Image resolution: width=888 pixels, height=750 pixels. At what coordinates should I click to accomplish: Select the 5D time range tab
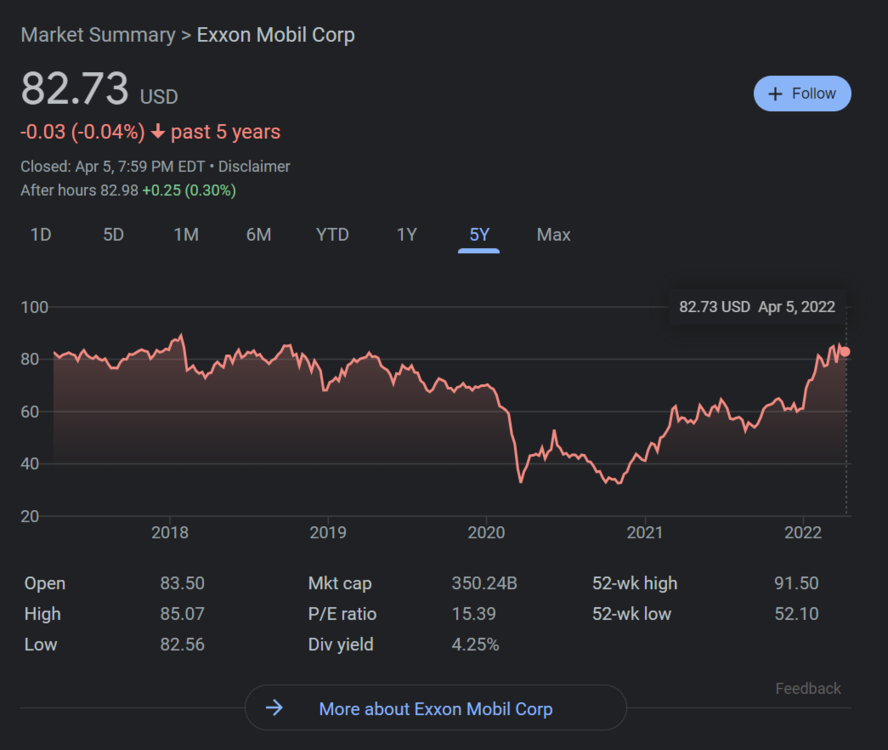[114, 235]
